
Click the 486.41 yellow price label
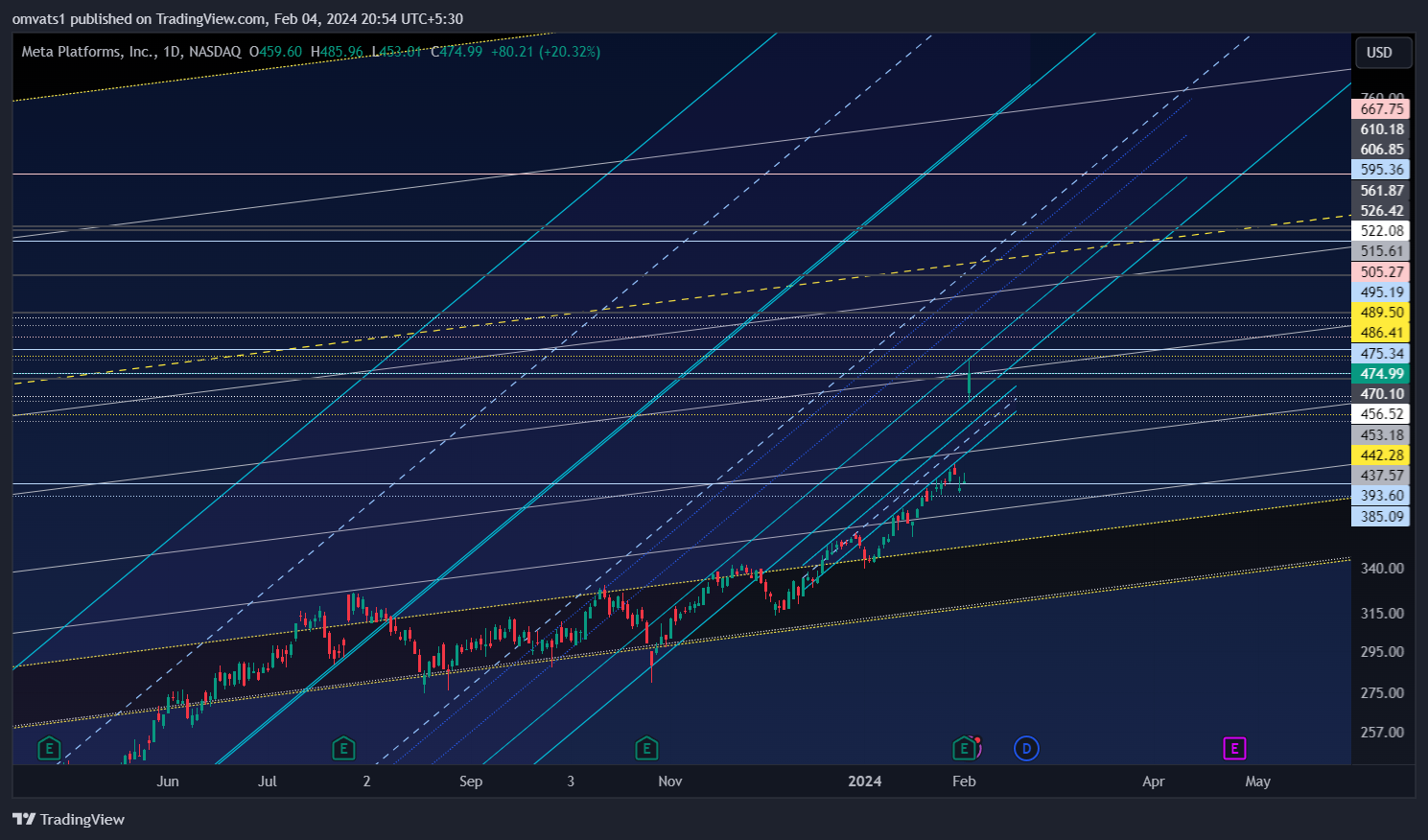coord(1381,333)
